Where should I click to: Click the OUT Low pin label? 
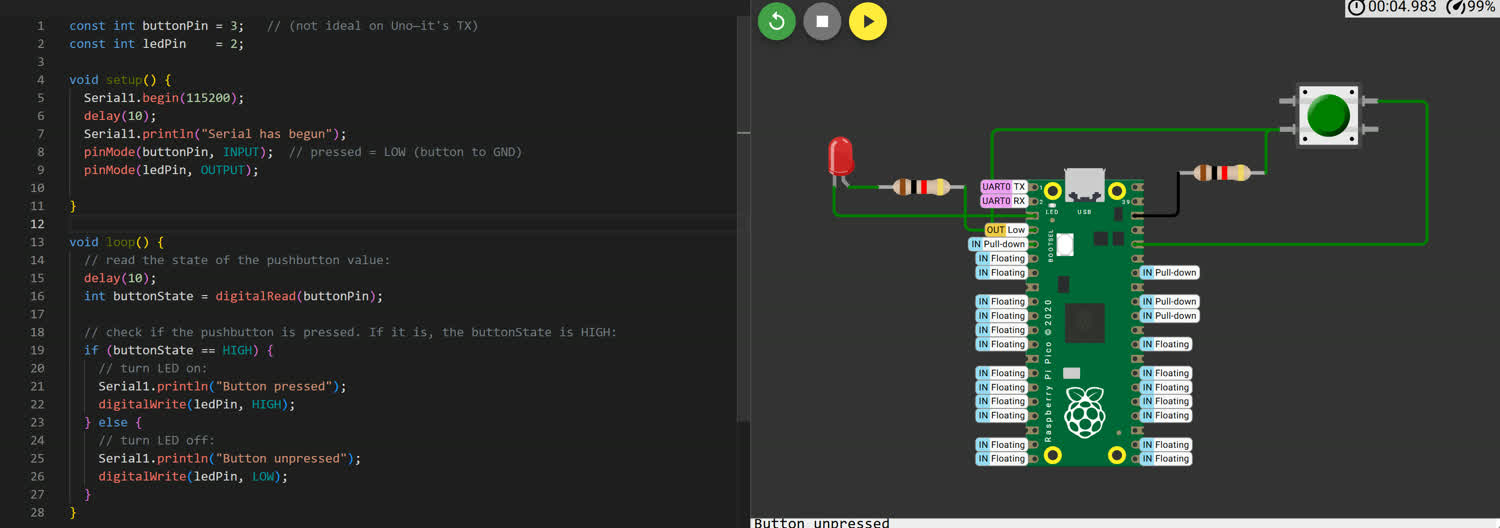pyautogui.click(x=1006, y=230)
